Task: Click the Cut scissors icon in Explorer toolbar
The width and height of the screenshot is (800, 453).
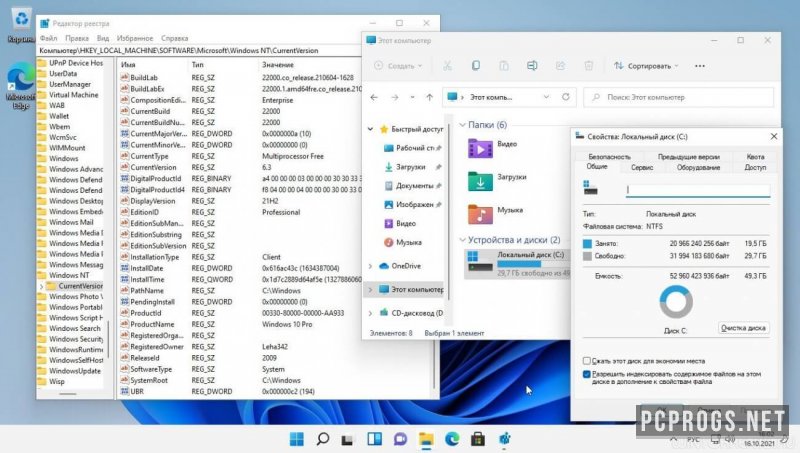Action: click(x=447, y=66)
